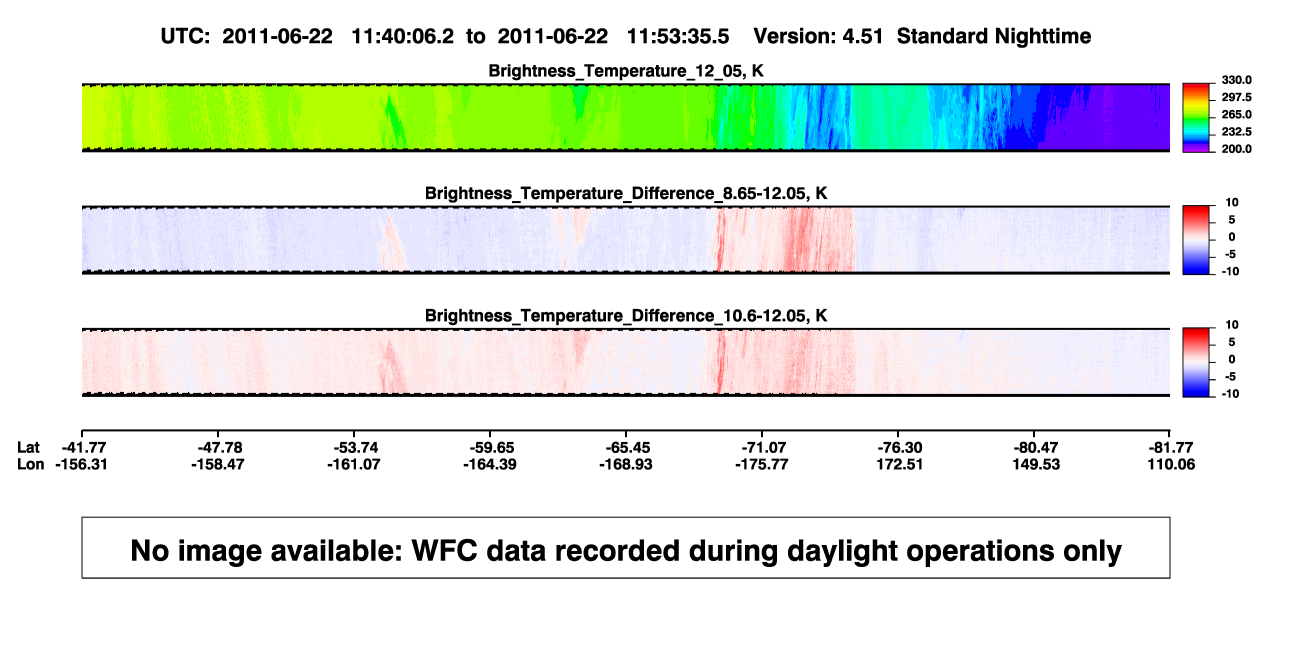The width and height of the screenshot is (1300, 667).
Task: Click the latitude value -80.47
Action: (1034, 447)
